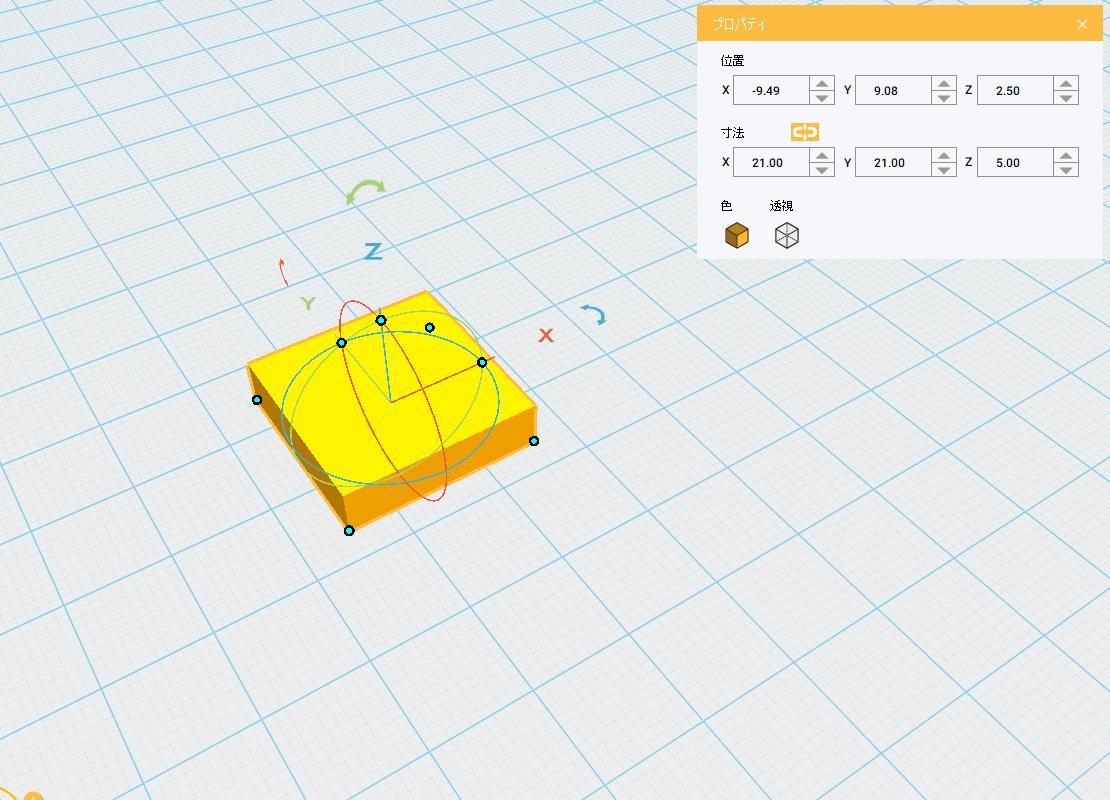The width and height of the screenshot is (1110, 800).
Task: Decrease position Y value with down arrow
Action: (x=944, y=97)
